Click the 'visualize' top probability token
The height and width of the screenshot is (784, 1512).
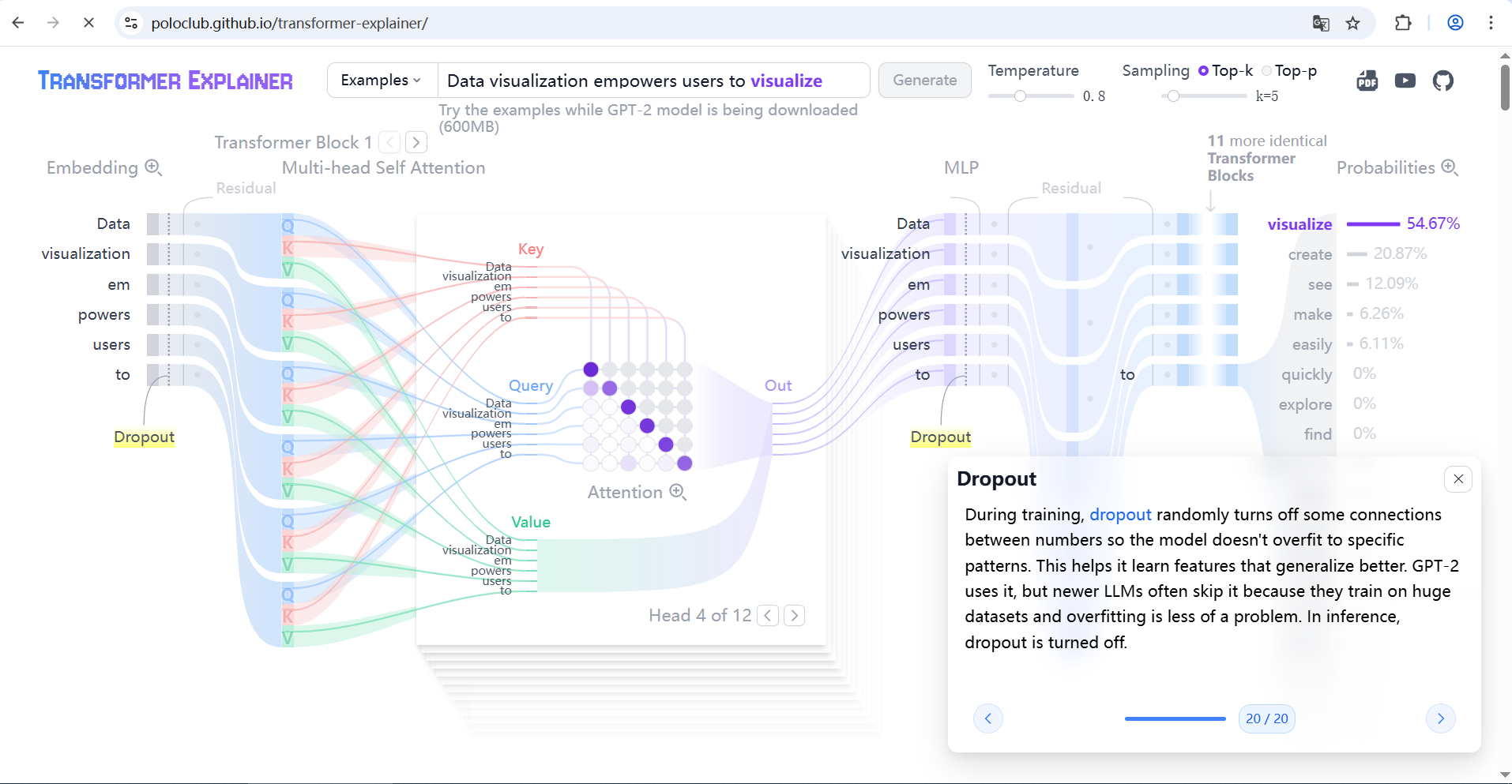(1299, 224)
